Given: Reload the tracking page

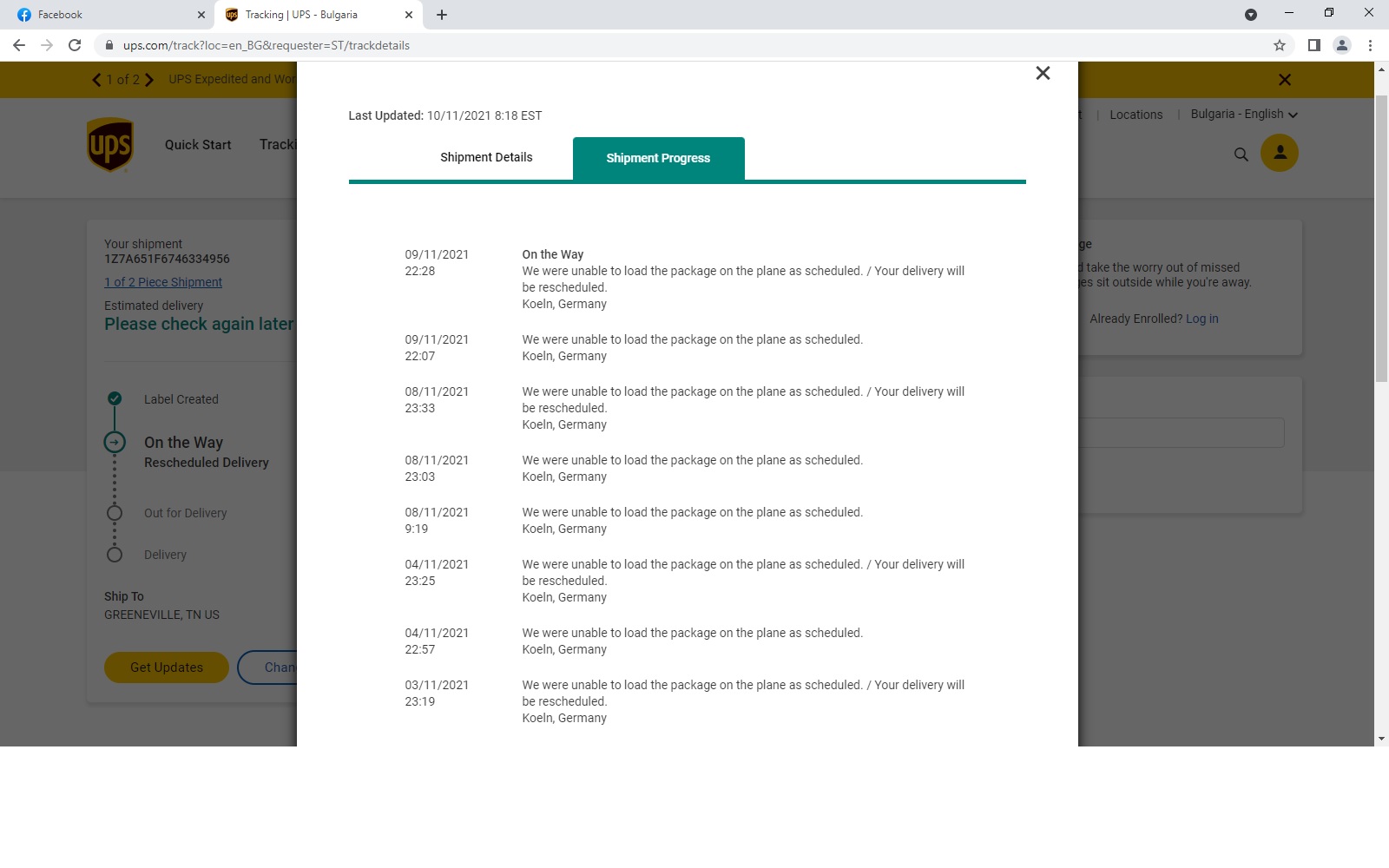Looking at the screenshot, I should coord(75,45).
